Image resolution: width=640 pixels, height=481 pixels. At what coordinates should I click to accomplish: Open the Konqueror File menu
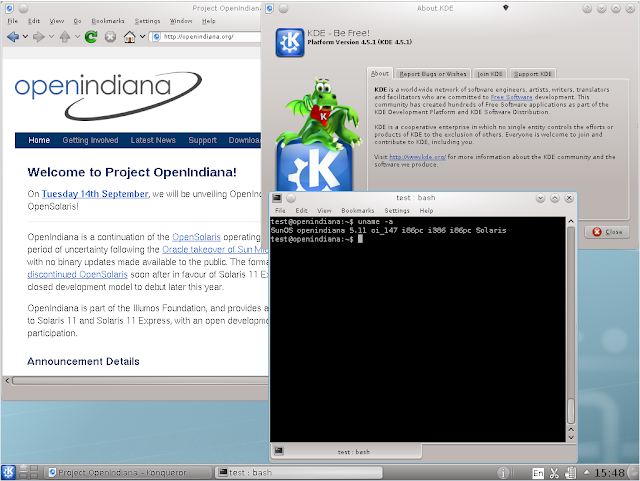(x=13, y=21)
